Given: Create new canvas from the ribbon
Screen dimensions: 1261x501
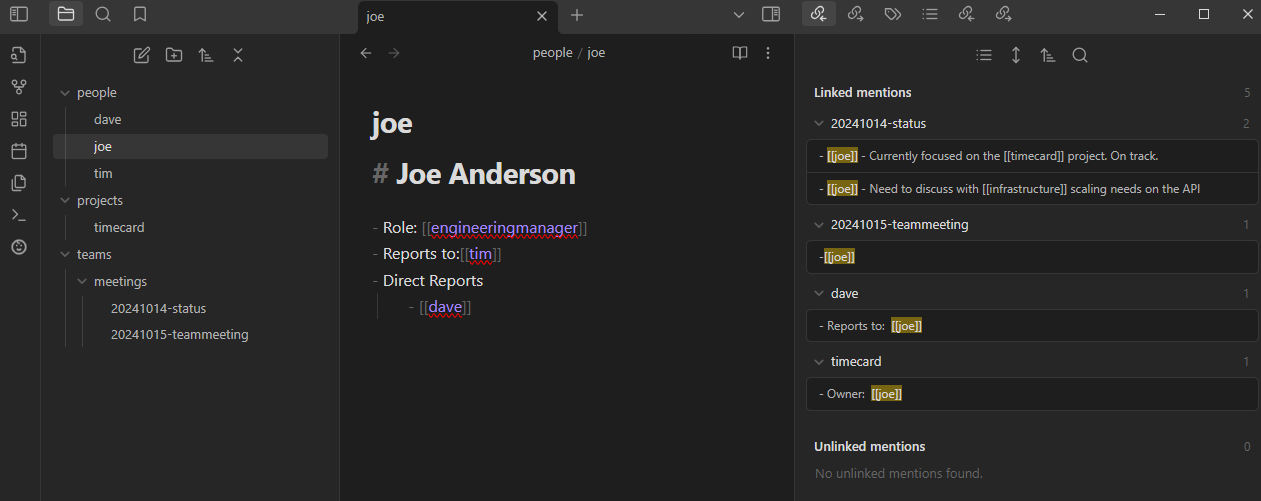Looking at the screenshot, I should point(19,119).
